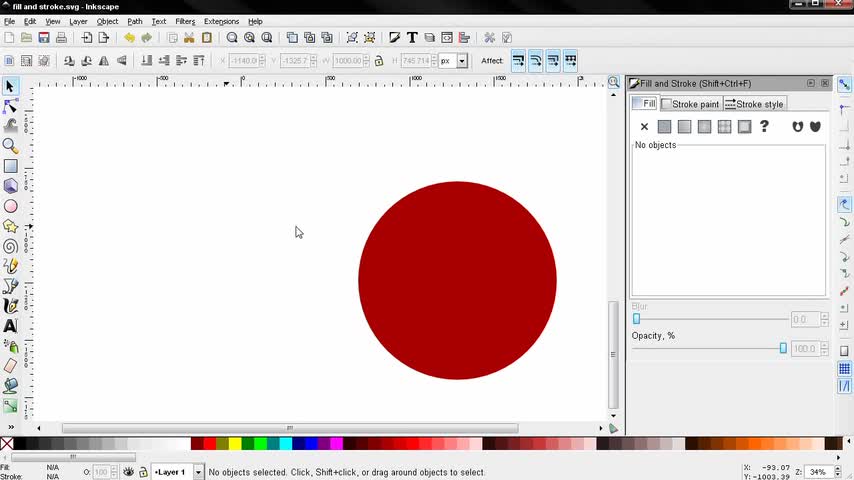Choose the Star and polygon tool
Viewport: 854px width, 480px height.
click(x=10, y=226)
